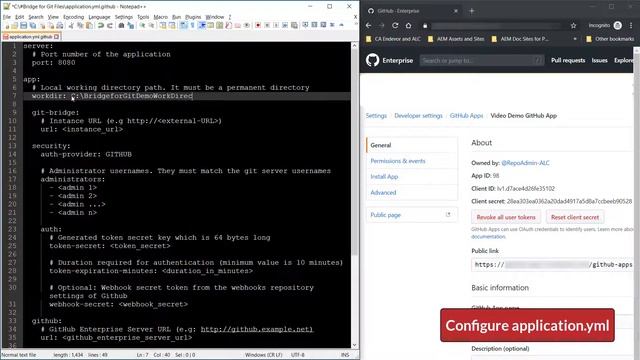Undo the last edit via Notepad++ toolbar
This screenshot has width=640, height=360.
coord(100,25)
